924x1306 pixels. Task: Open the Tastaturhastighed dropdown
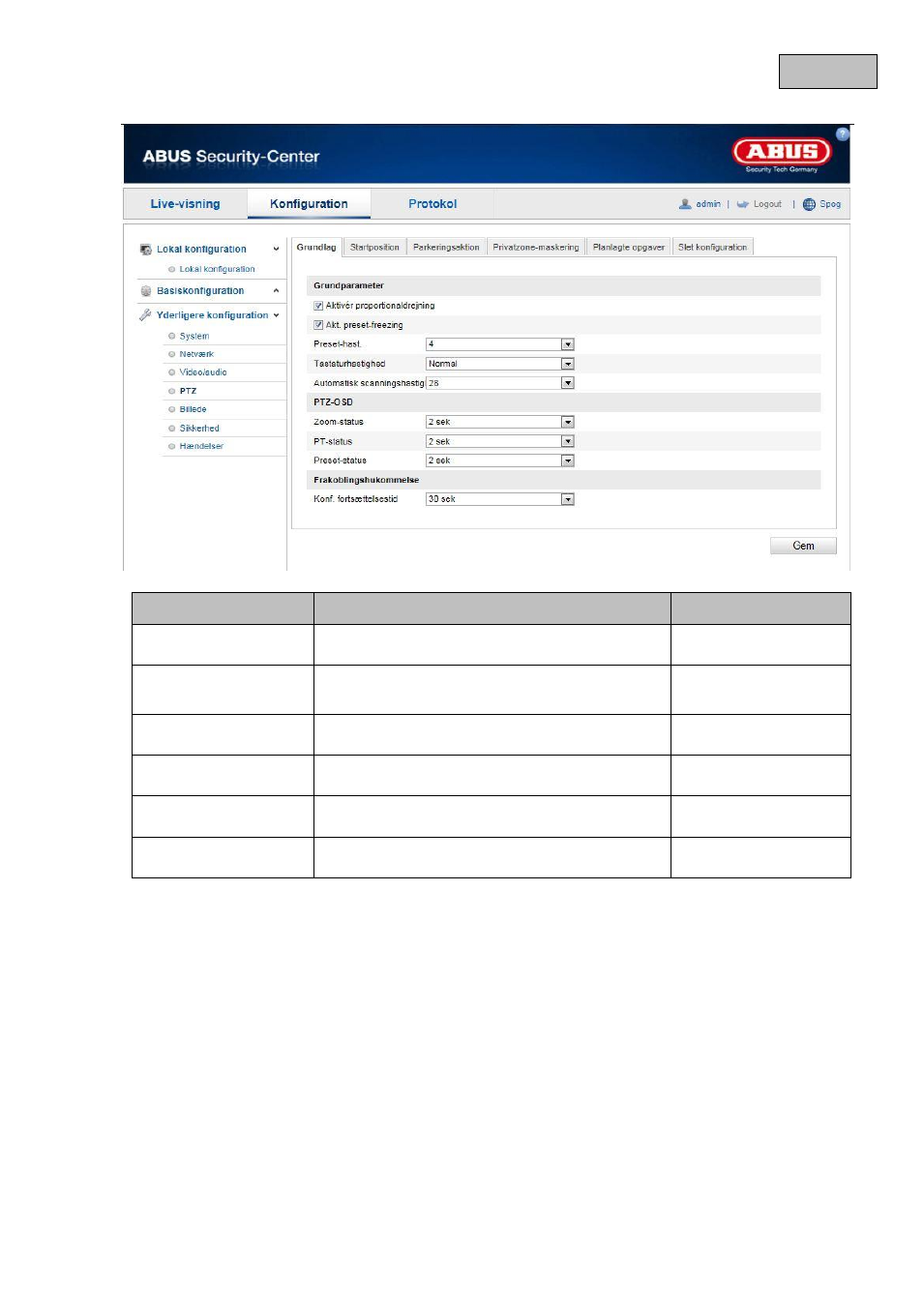coord(500,364)
